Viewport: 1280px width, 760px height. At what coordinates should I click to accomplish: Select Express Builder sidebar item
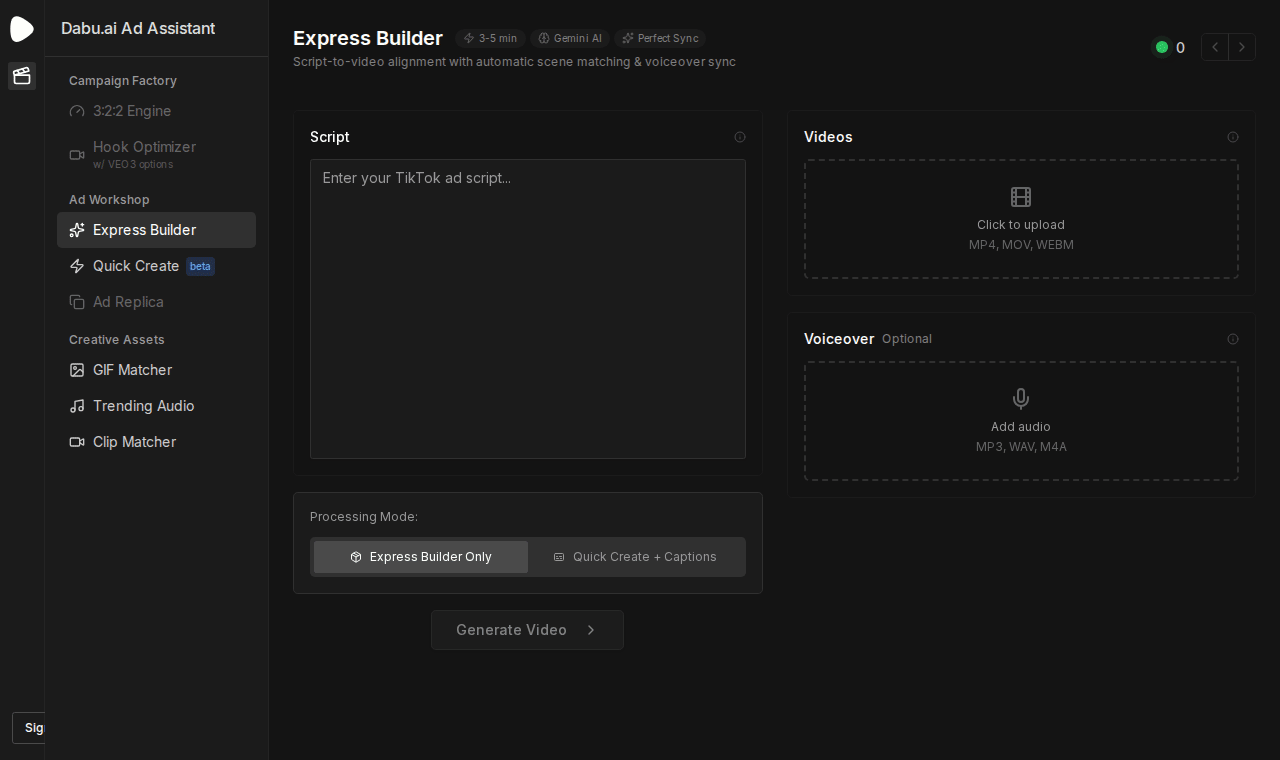(156, 230)
